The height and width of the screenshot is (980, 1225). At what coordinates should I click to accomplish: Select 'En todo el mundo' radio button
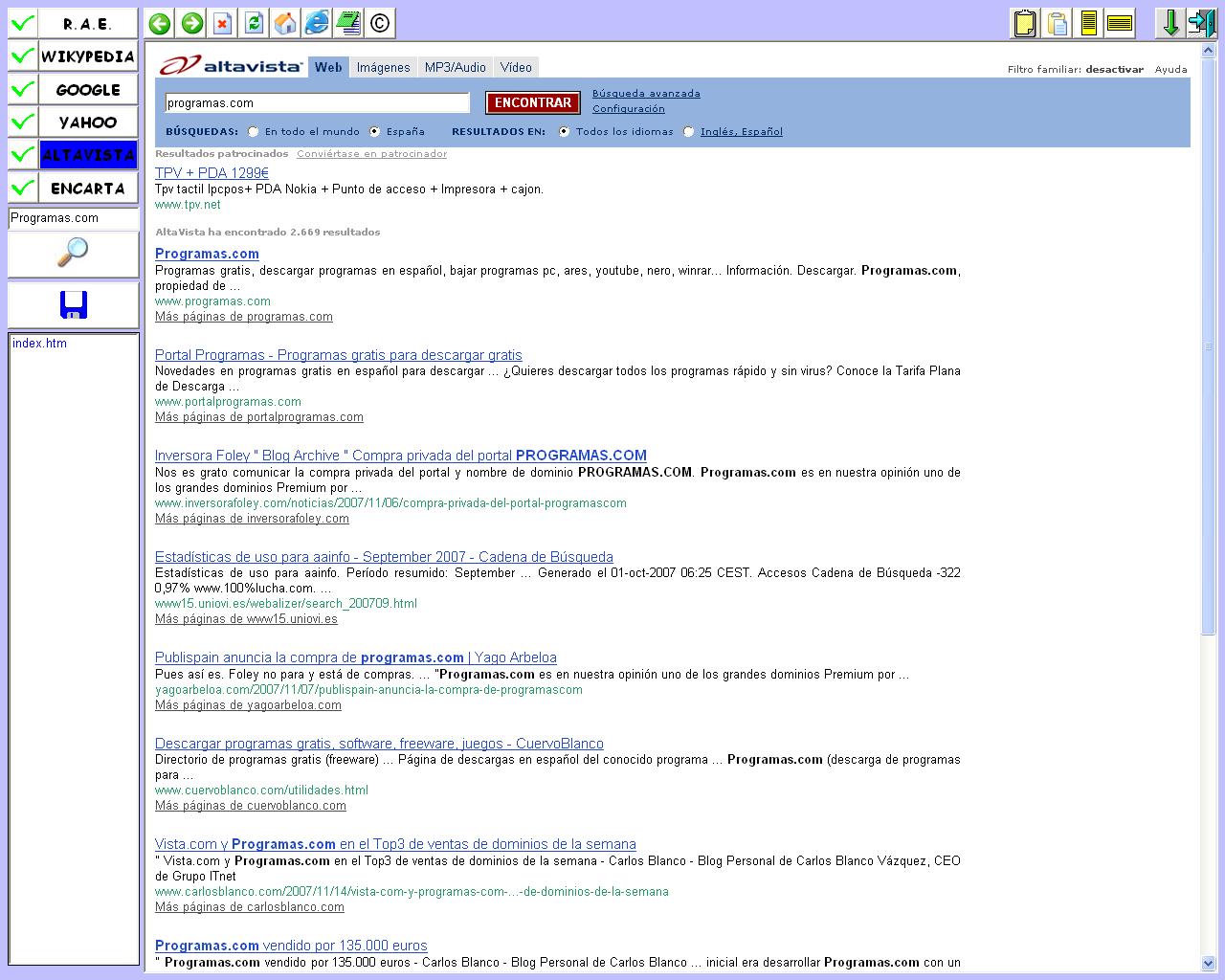253,132
